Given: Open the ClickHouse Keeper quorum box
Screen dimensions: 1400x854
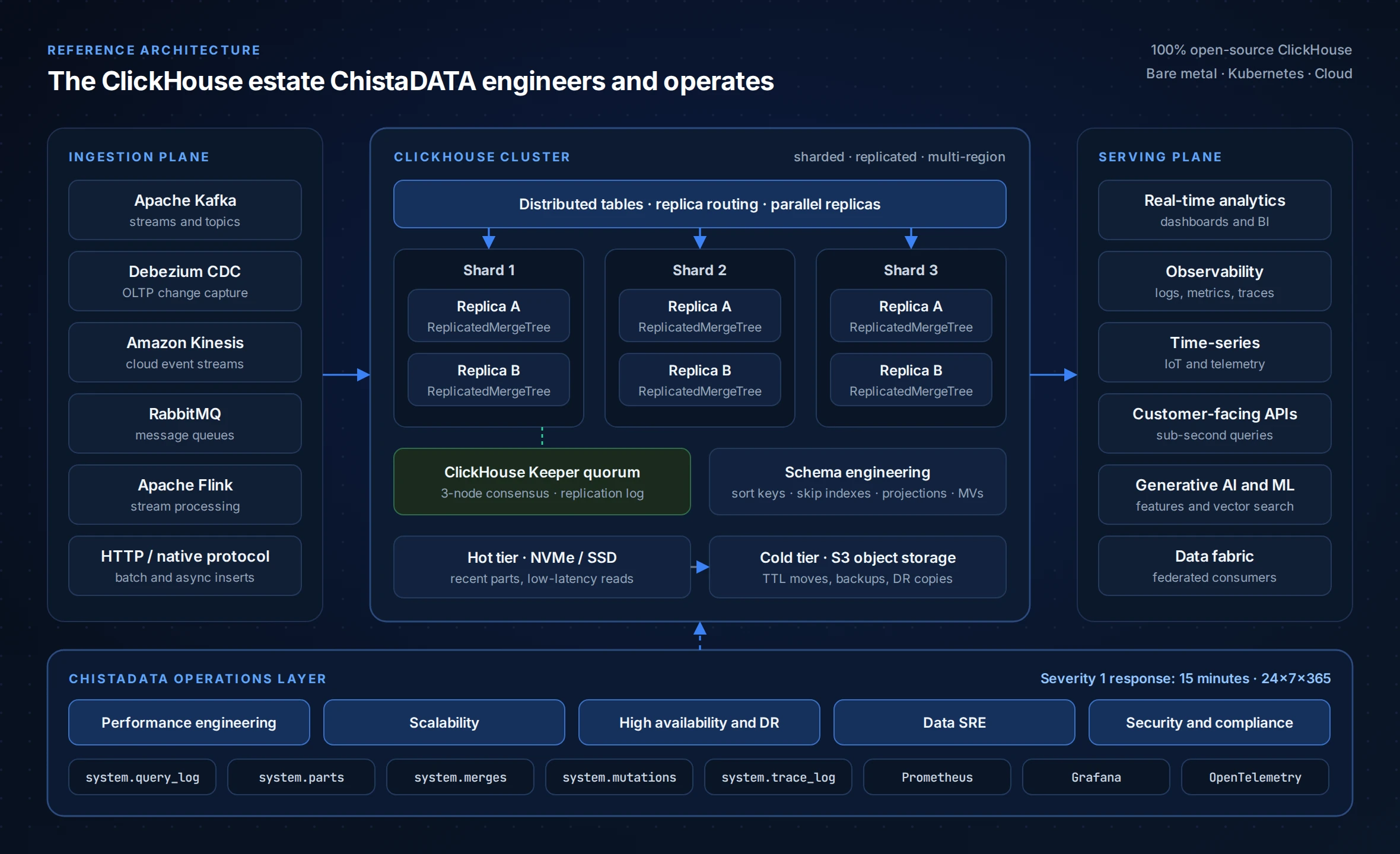Looking at the screenshot, I should [x=542, y=482].
